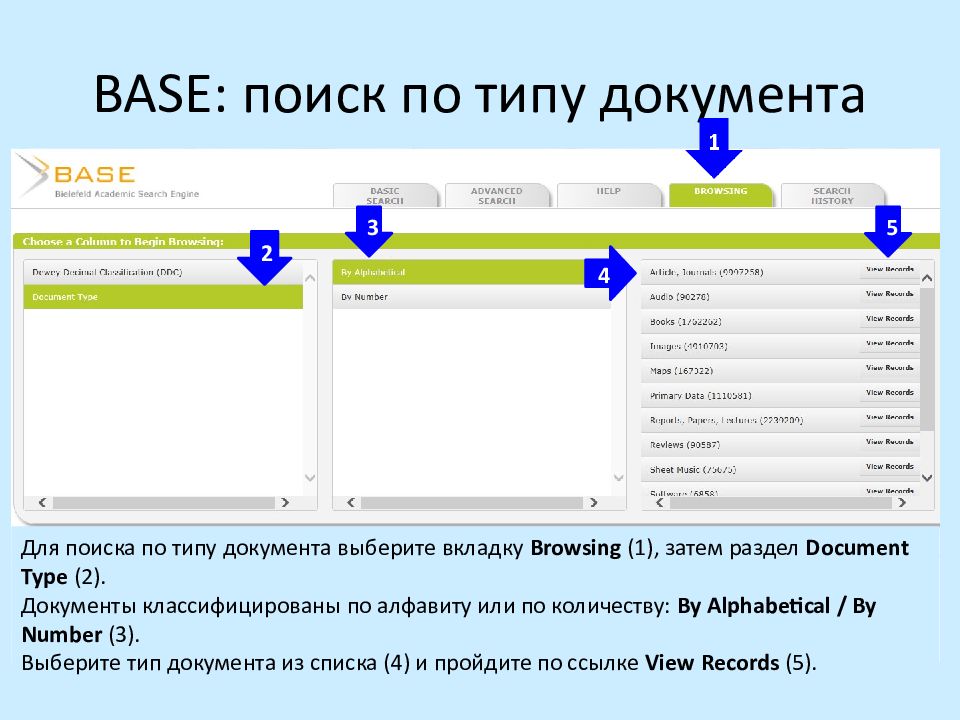Image resolution: width=960 pixels, height=720 pixels.
Task: Select Sheet Music document type
Action: tap(750, 470)
